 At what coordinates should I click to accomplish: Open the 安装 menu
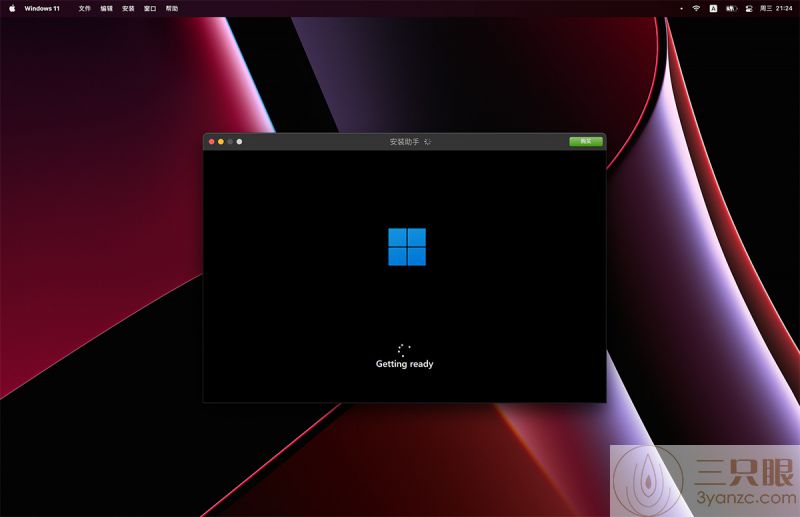(128, 8)
